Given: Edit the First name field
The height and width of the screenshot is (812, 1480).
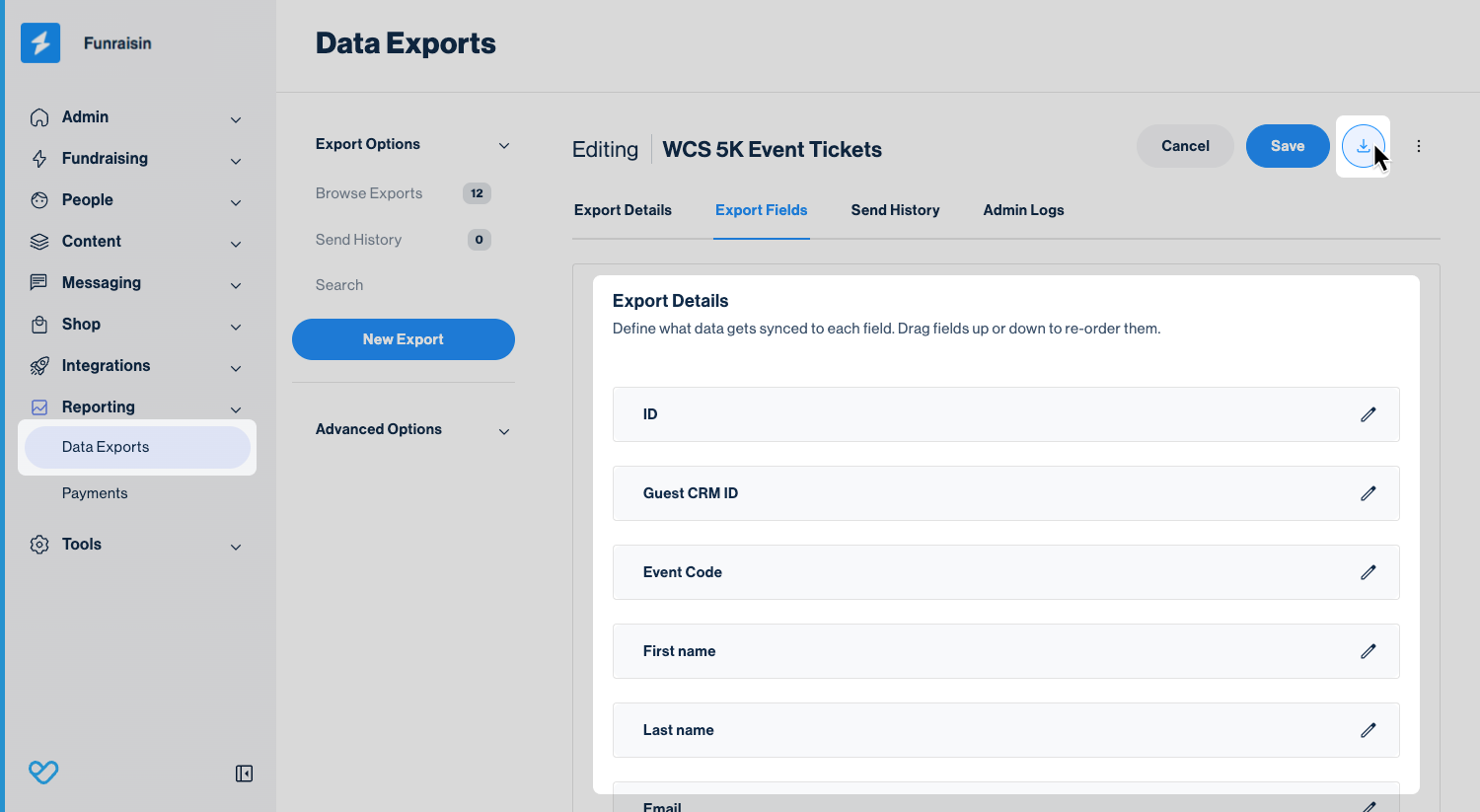Looking at the screenshot, I should point(1368,651).
